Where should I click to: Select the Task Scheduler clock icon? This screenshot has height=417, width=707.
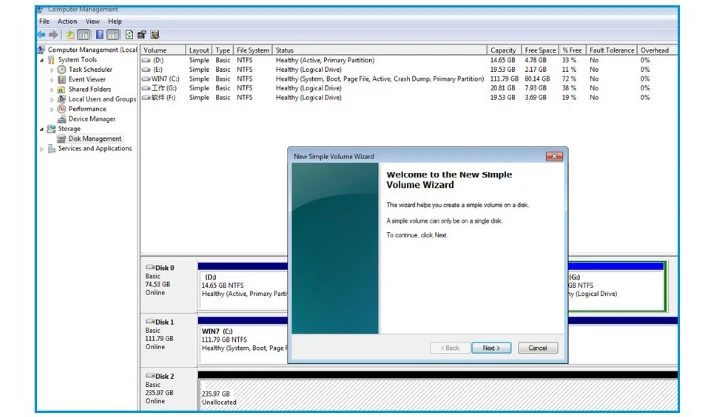[62, 69]
